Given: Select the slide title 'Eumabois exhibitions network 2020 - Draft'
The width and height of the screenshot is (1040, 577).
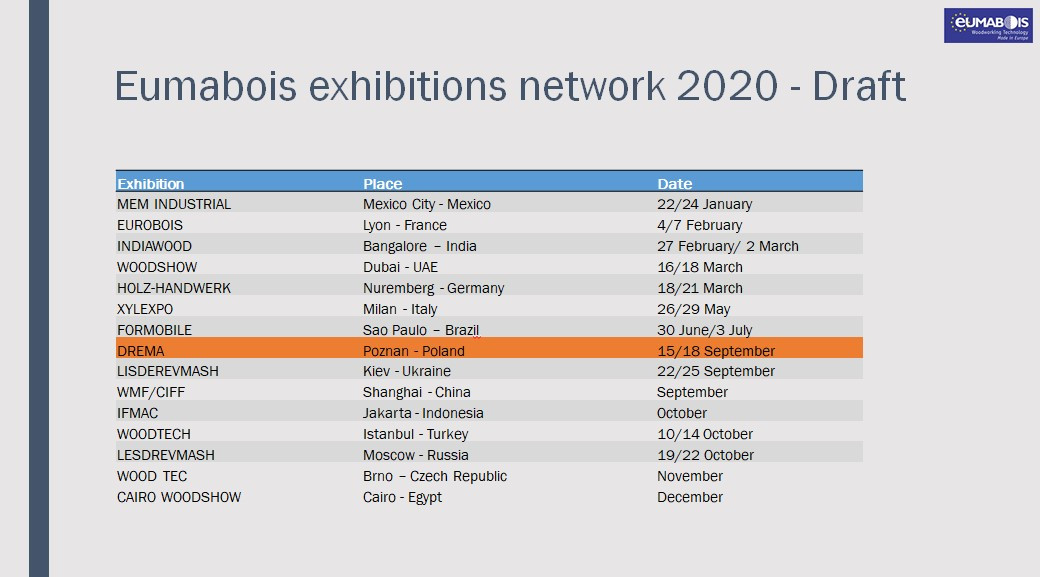Looking at the screenshot, I should click(x=510, y=87).
